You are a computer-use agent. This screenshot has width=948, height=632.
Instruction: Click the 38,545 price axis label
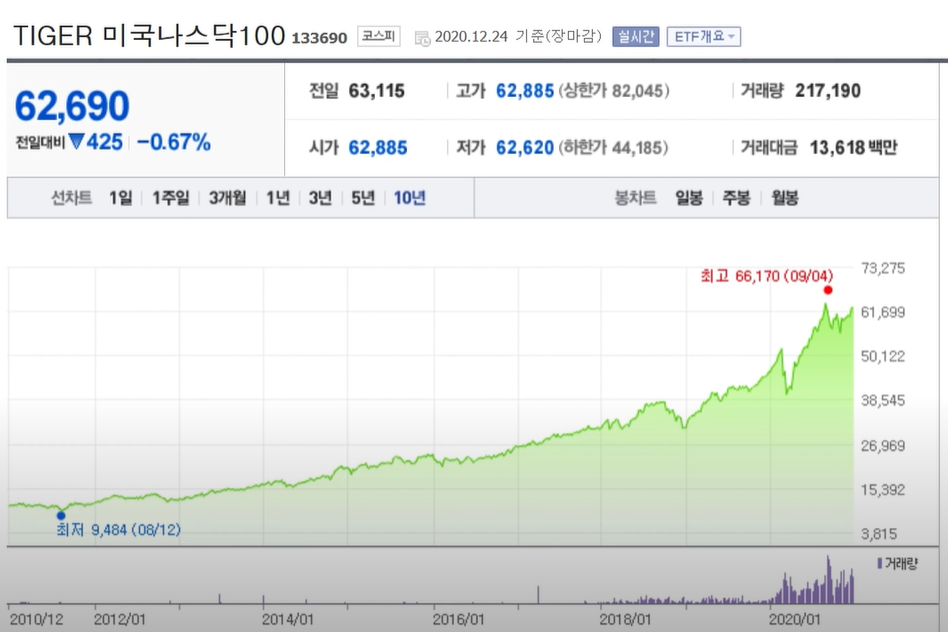883,400
